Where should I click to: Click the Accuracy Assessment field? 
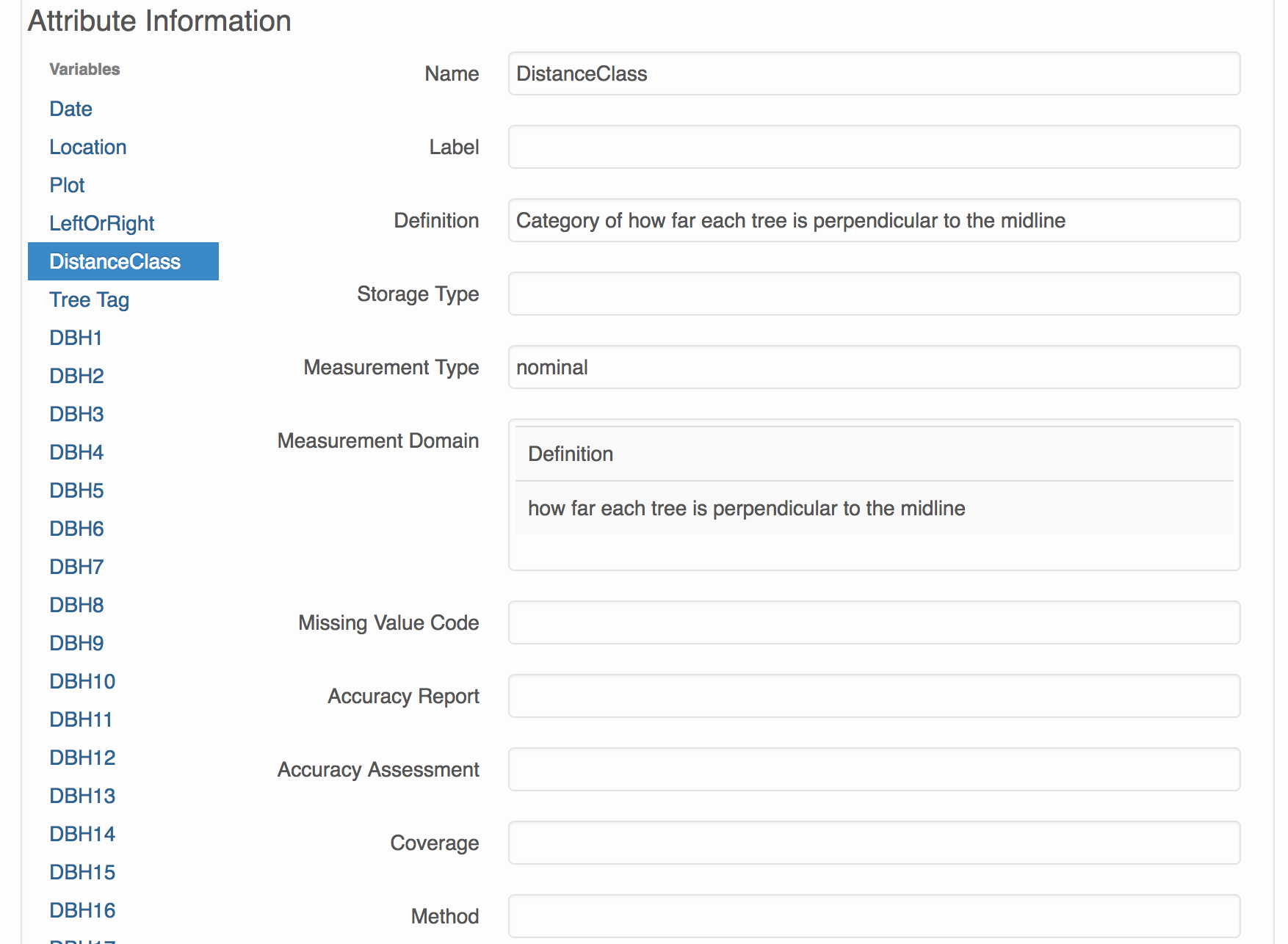[874, 769]
